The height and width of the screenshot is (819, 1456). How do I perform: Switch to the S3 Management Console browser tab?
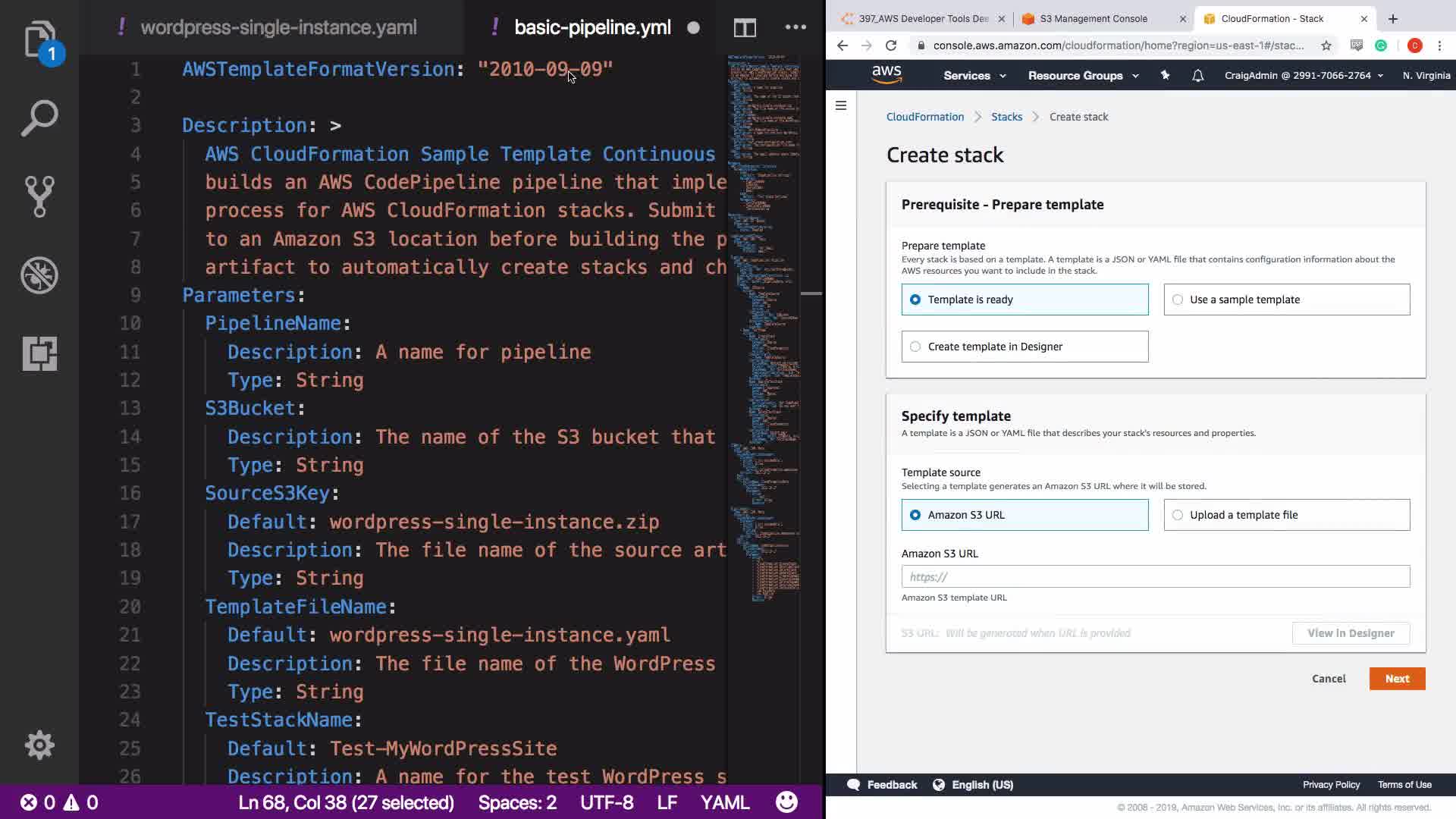(1093, 19)
